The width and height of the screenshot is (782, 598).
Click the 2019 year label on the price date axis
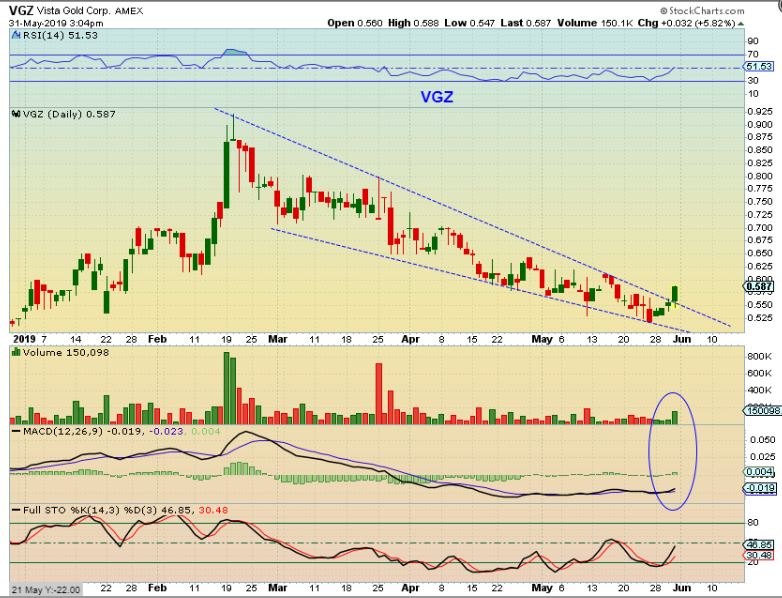23,339
